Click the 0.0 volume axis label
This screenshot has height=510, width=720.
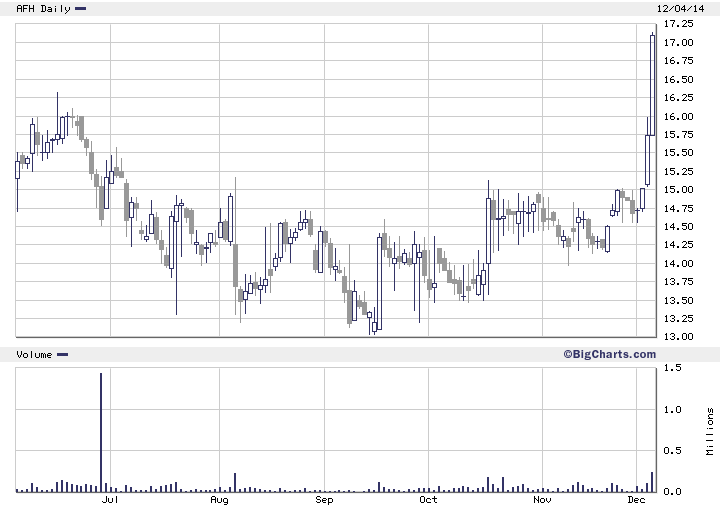(672, 492)
